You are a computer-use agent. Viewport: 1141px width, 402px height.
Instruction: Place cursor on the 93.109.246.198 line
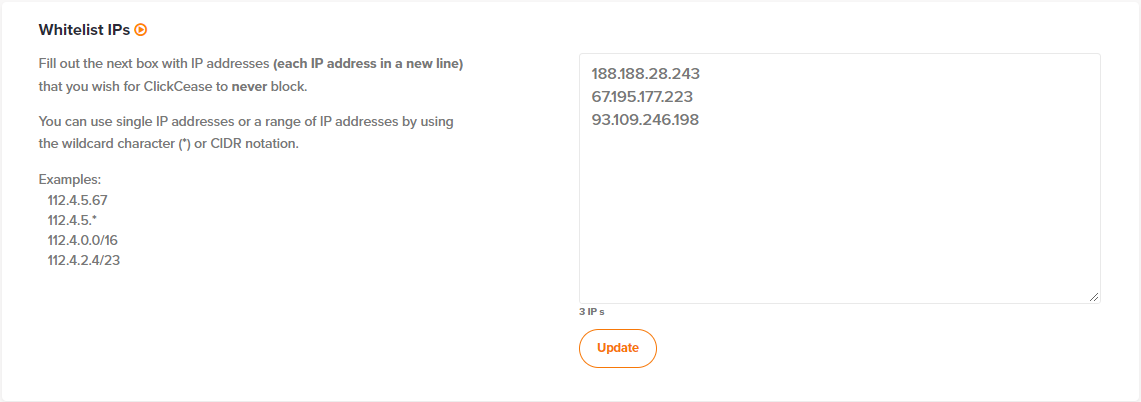pyautogui.click(x=645, y=120)
